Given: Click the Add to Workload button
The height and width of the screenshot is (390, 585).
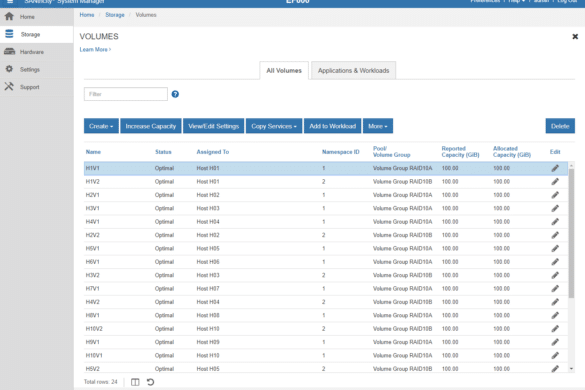Looking at the screenshot, I should click(332, 126).
